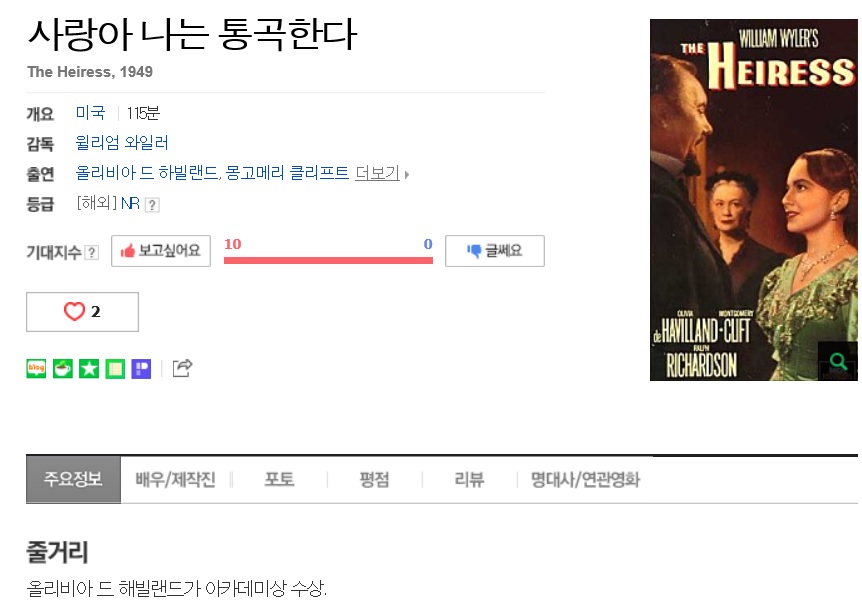The width and height of the screenshot is (862, 604).
Task: Share via the green cafe cup icon
Action: [x=63, y=368]
